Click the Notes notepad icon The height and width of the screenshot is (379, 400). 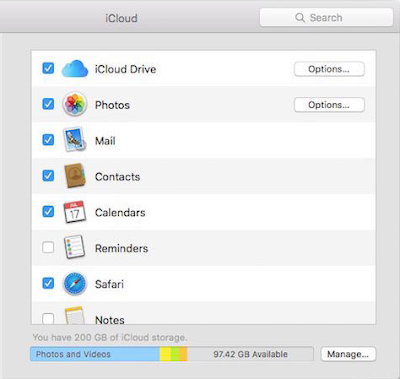[x=74, y=315]
